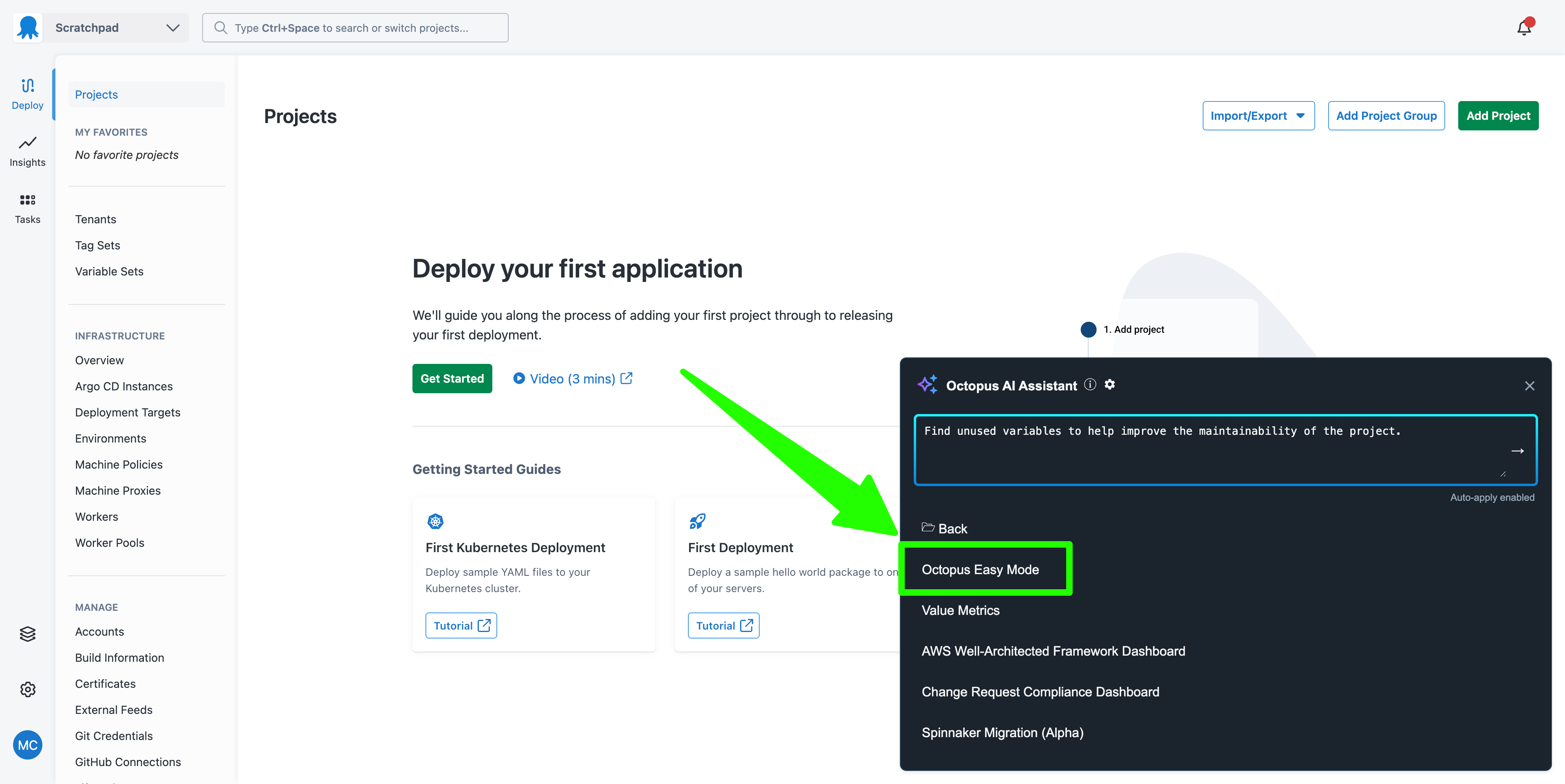Expand the Scratchpad space dropdown
This screenshot has width=1565, height=784.
[172, 28]
